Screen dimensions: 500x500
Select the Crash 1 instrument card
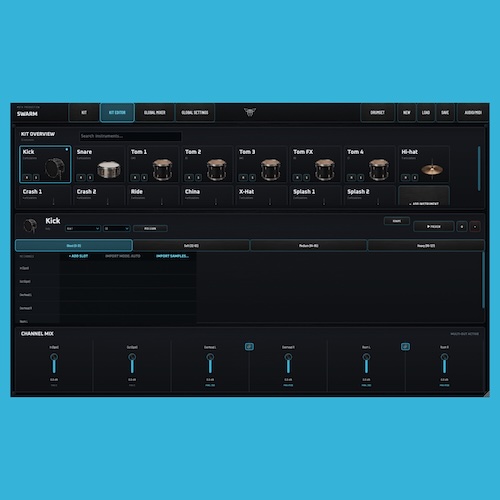point(45,196)
